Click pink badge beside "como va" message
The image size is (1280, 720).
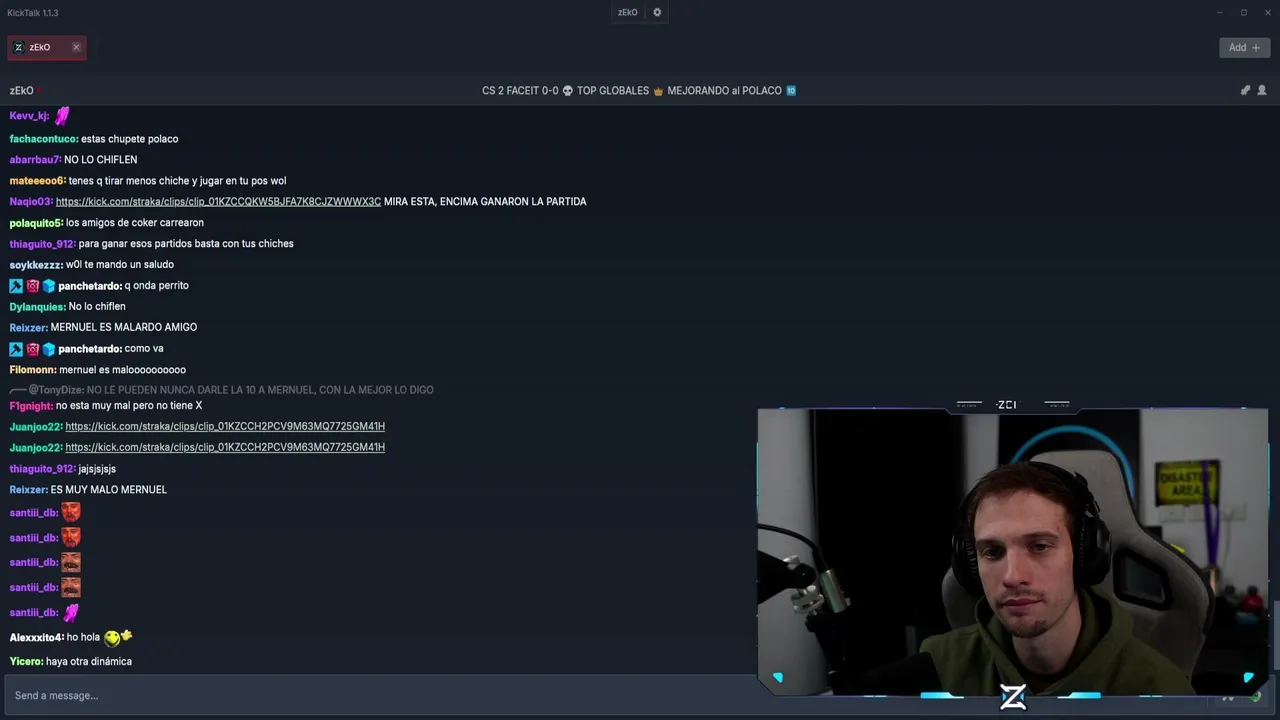(x=32, y=349)
